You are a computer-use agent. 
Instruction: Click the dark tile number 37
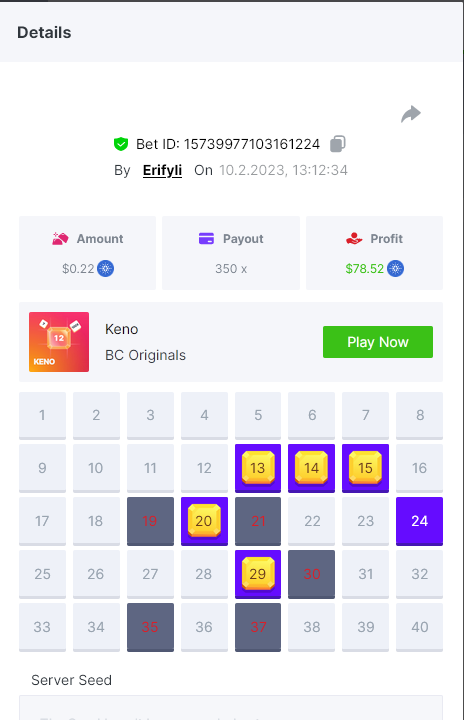(258, 627)
